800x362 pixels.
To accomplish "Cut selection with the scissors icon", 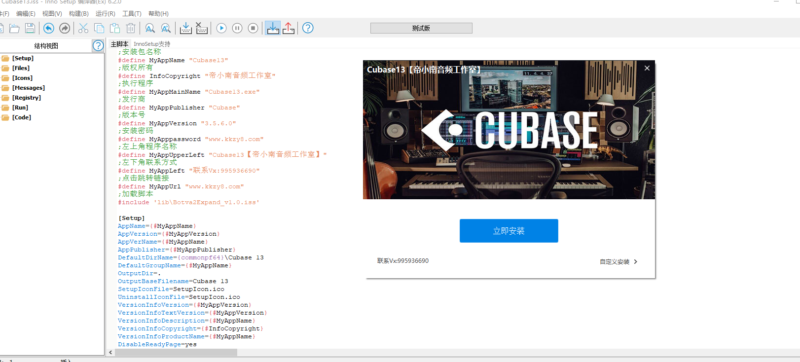I will coord(83,28).
